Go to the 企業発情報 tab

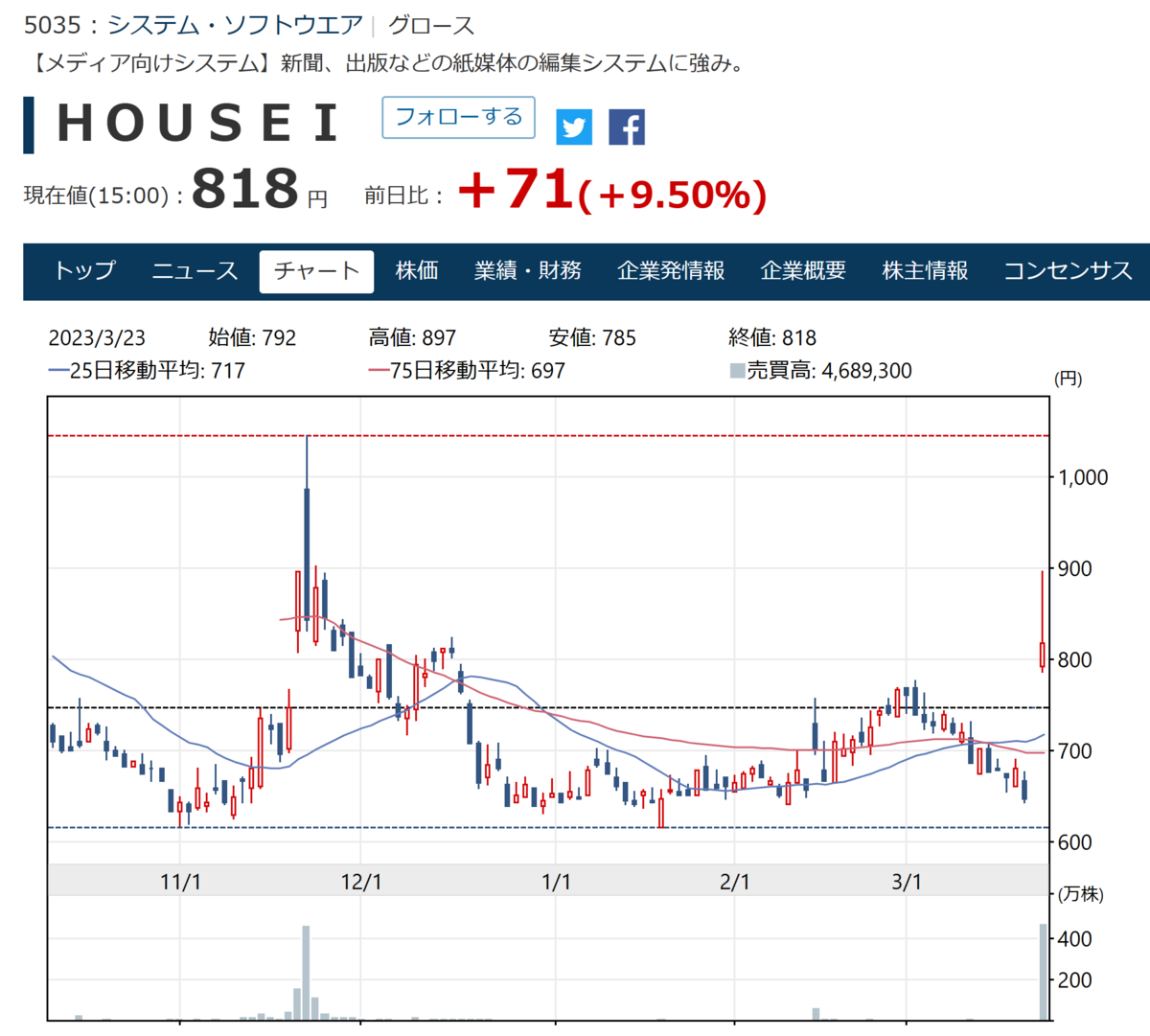[671, 271]
